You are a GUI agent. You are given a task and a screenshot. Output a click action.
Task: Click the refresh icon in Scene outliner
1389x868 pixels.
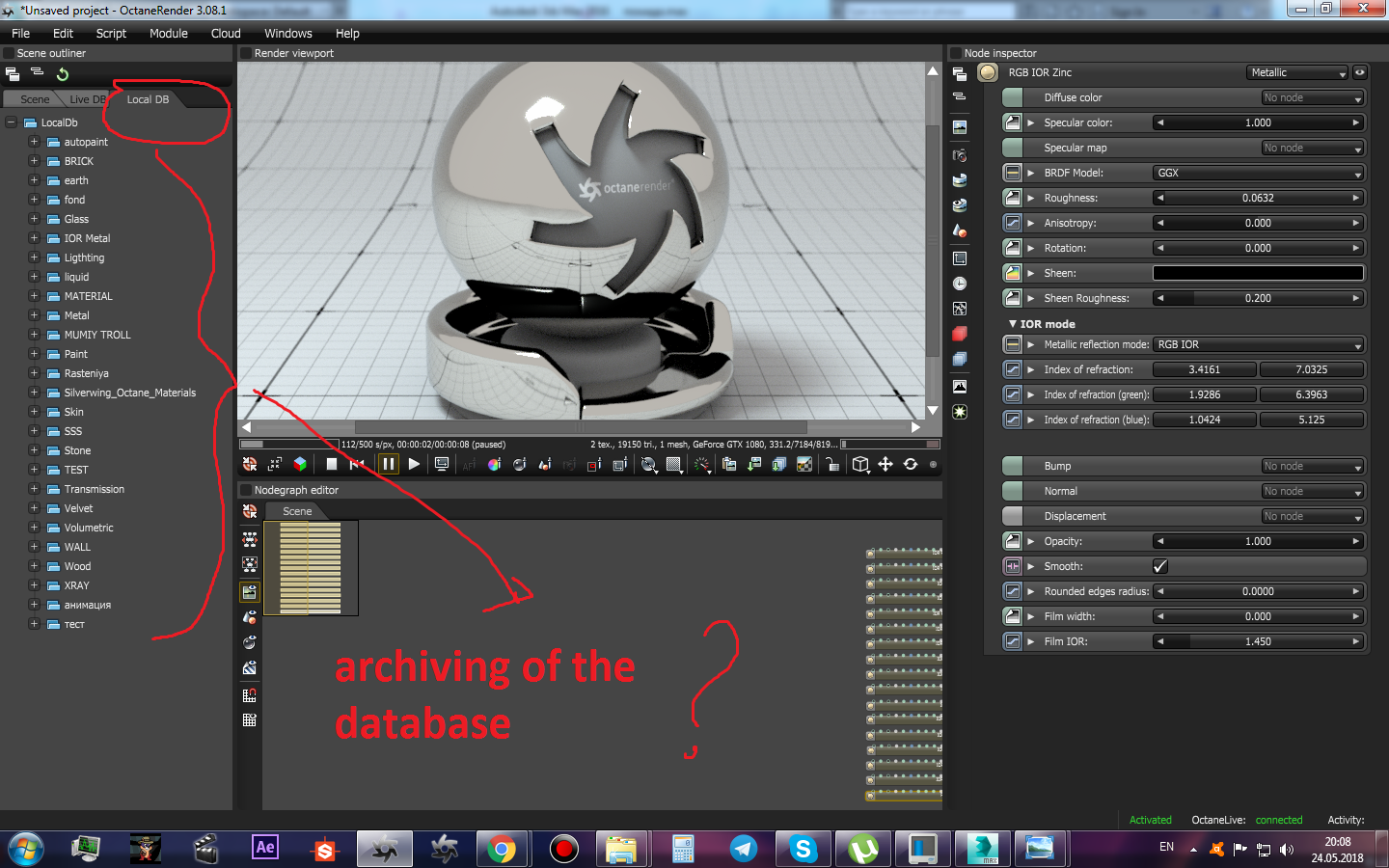pos(63,74)
